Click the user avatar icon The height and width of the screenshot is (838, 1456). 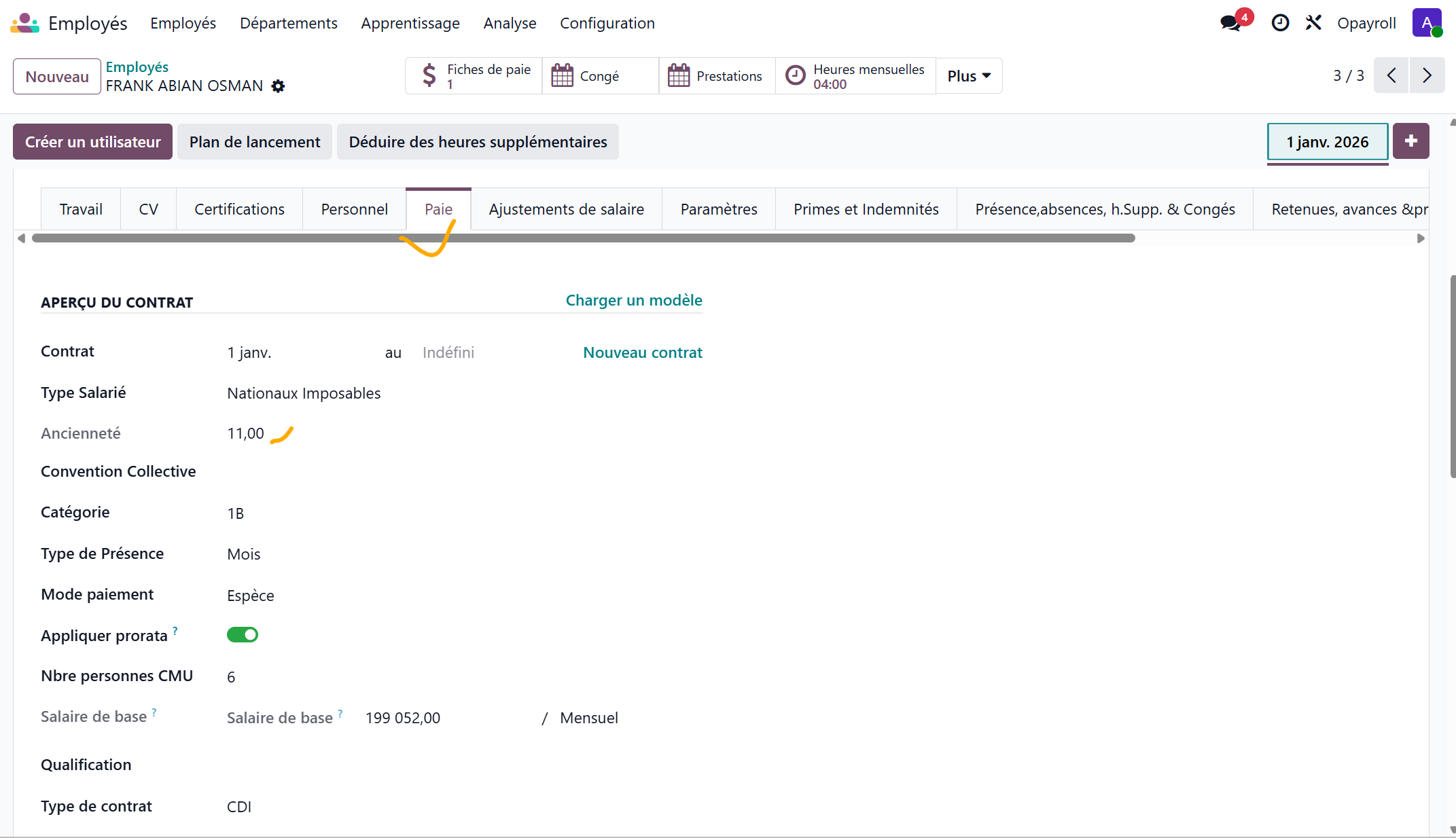point(1426,23)
